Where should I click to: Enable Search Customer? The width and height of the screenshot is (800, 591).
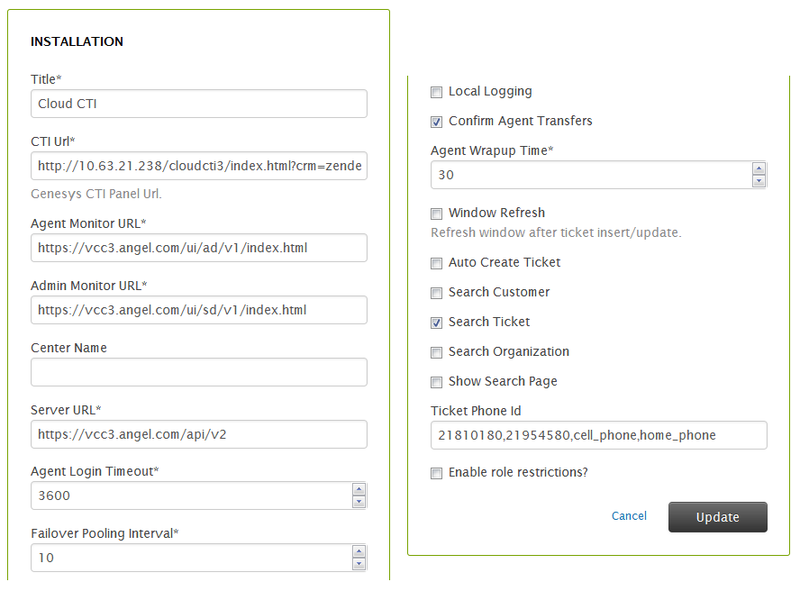pyautogui.click(x=436, y=292)
